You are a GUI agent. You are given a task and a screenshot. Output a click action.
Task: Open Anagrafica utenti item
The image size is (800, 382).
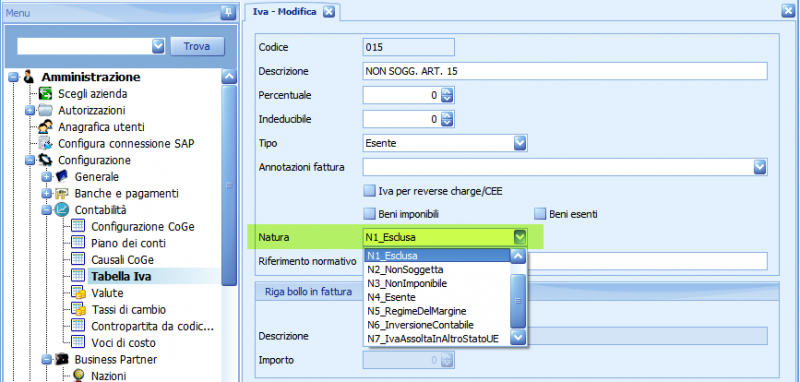pyautogui.click(x=101, y=127)
